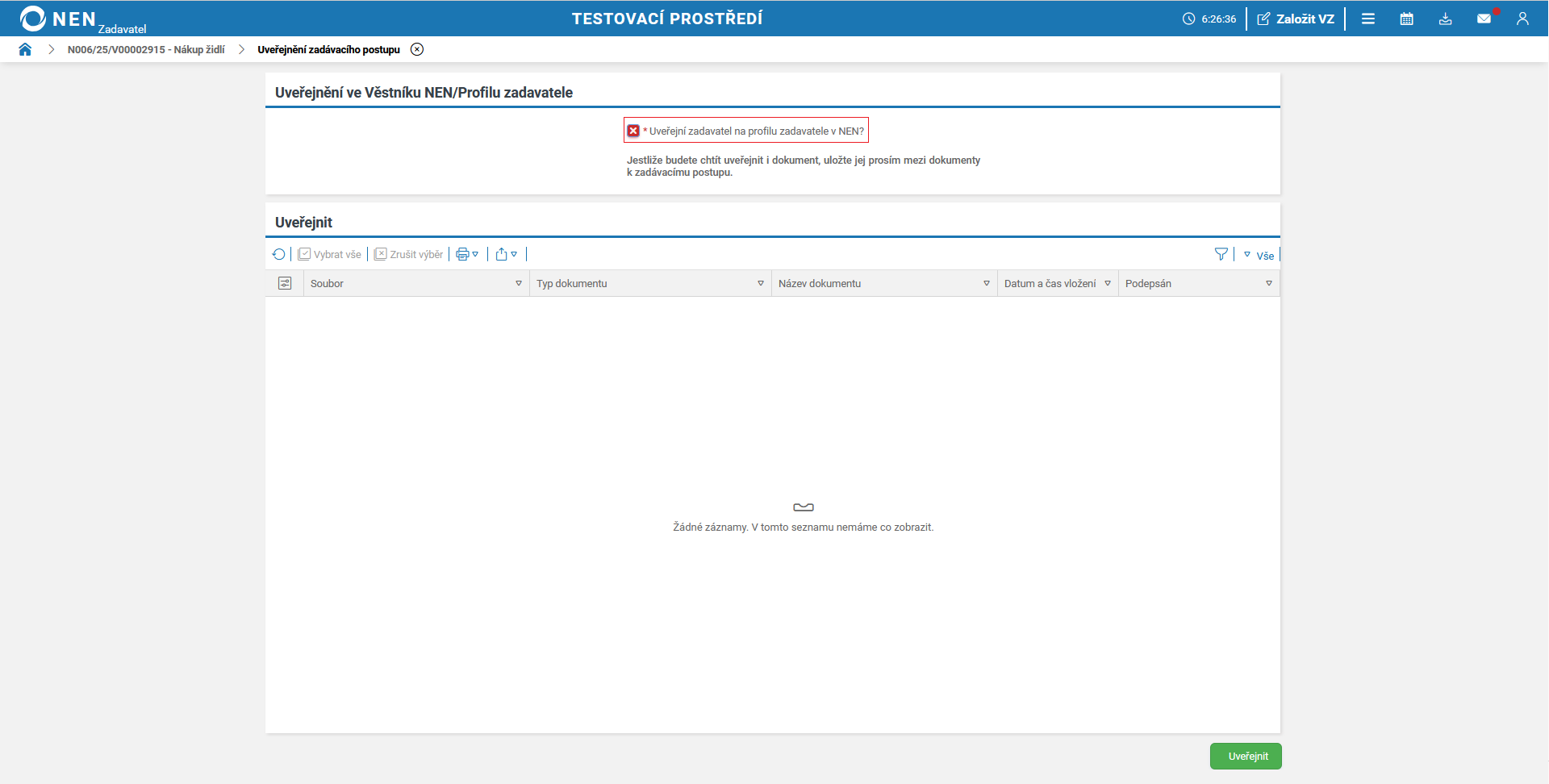
Task: Sort by the Podepsán column header
Action: click(x=1148, y=283)
